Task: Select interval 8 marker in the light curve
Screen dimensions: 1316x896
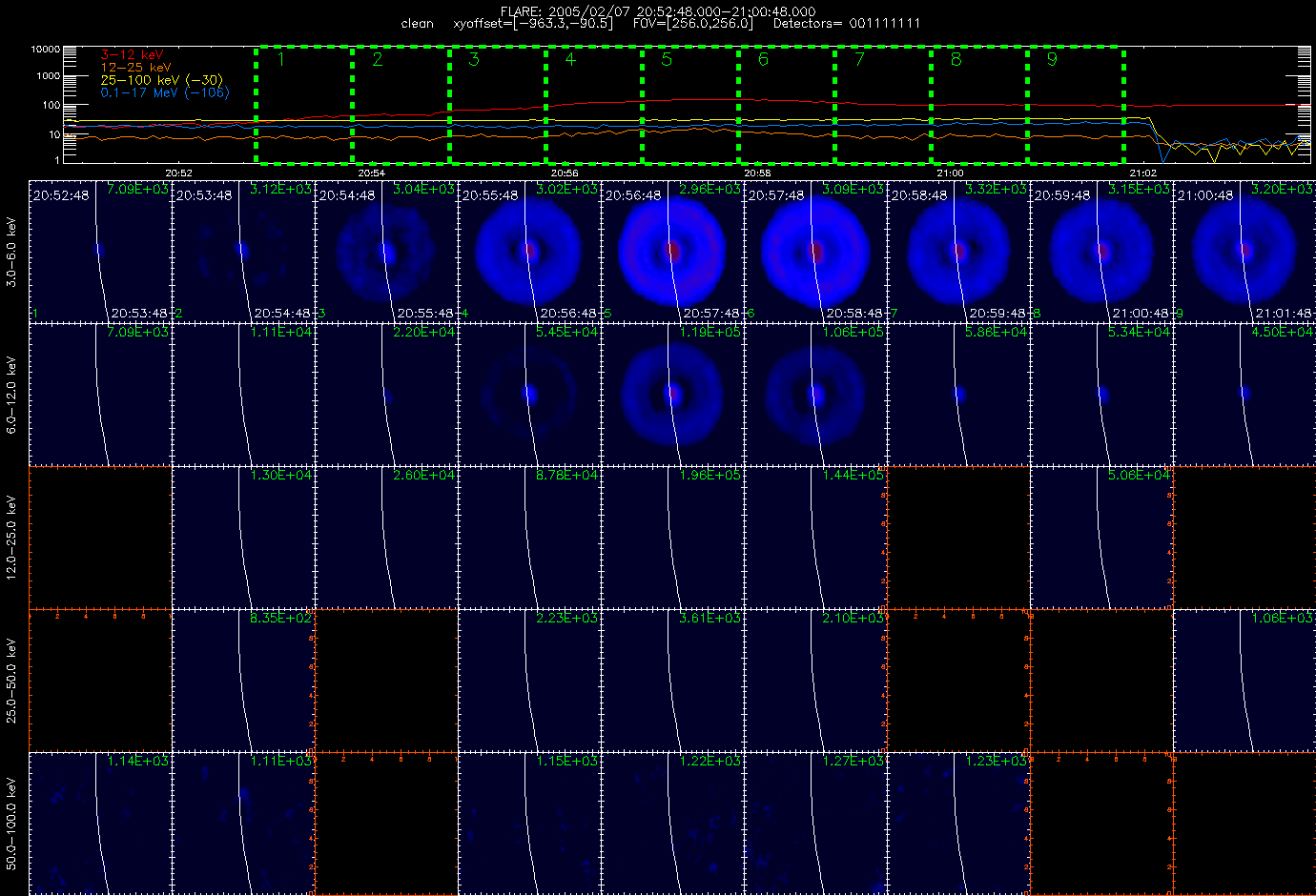Action: pyautogui.click(x=956, y=60)
